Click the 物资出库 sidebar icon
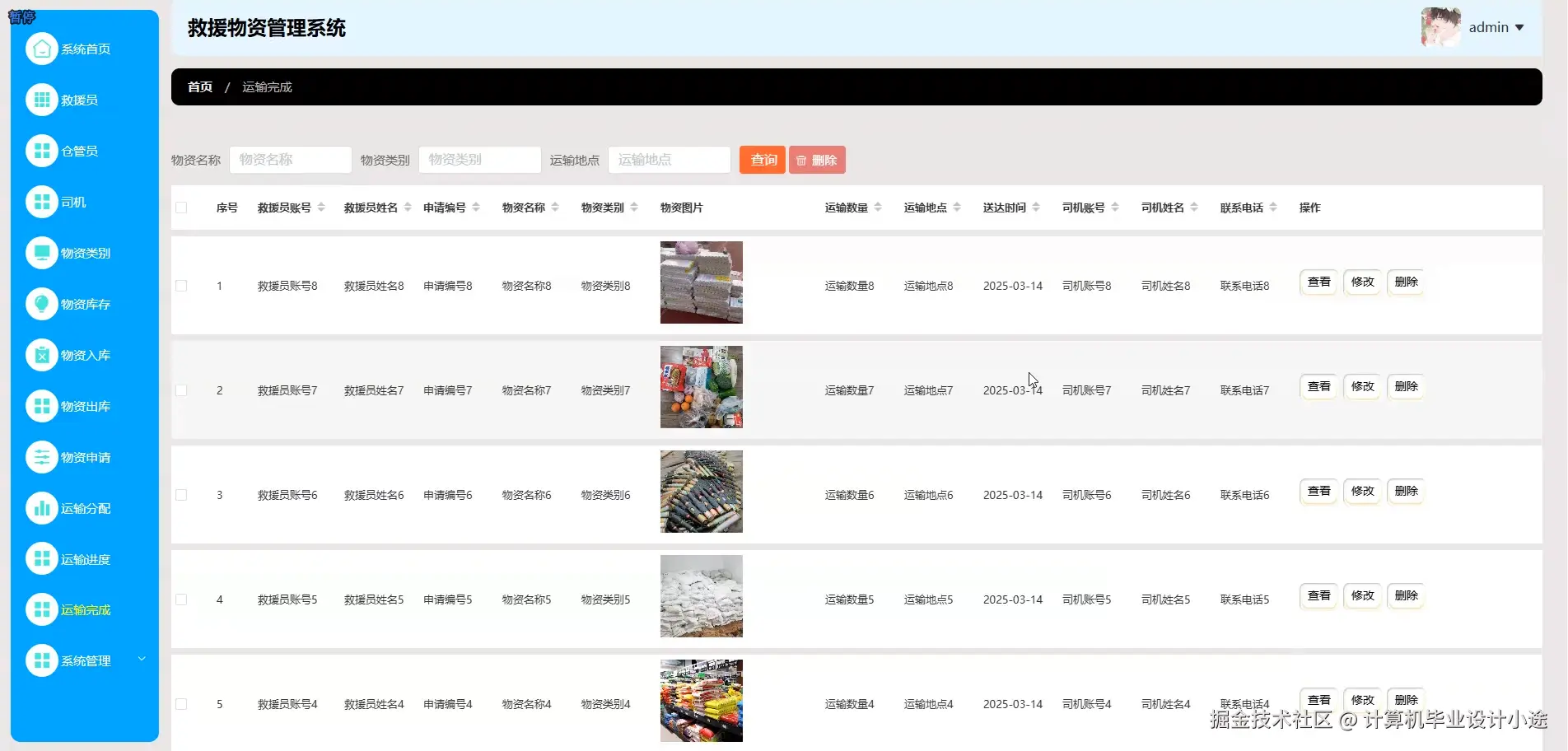1568x751 pixels. coord(42,407)
